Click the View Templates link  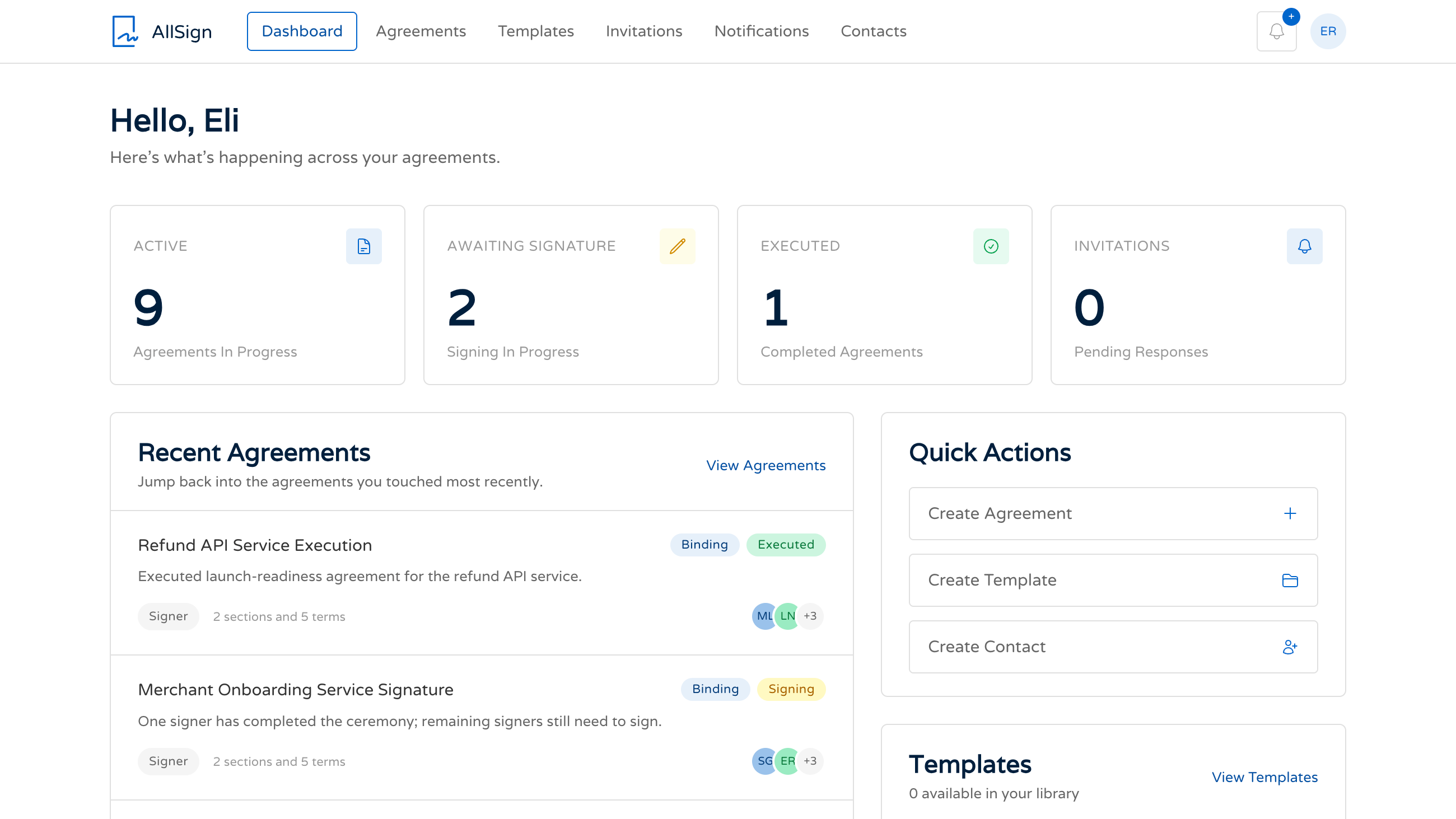pyautogui.click(x=1264, y=777)
